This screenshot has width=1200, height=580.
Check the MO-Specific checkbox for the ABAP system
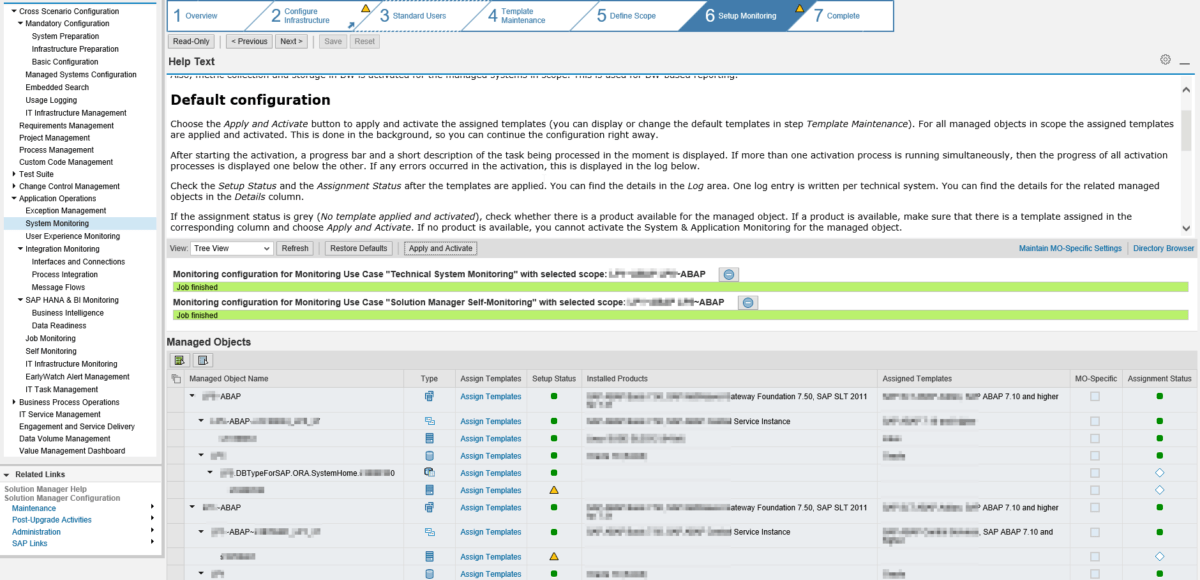click(x=1095, y=396)
